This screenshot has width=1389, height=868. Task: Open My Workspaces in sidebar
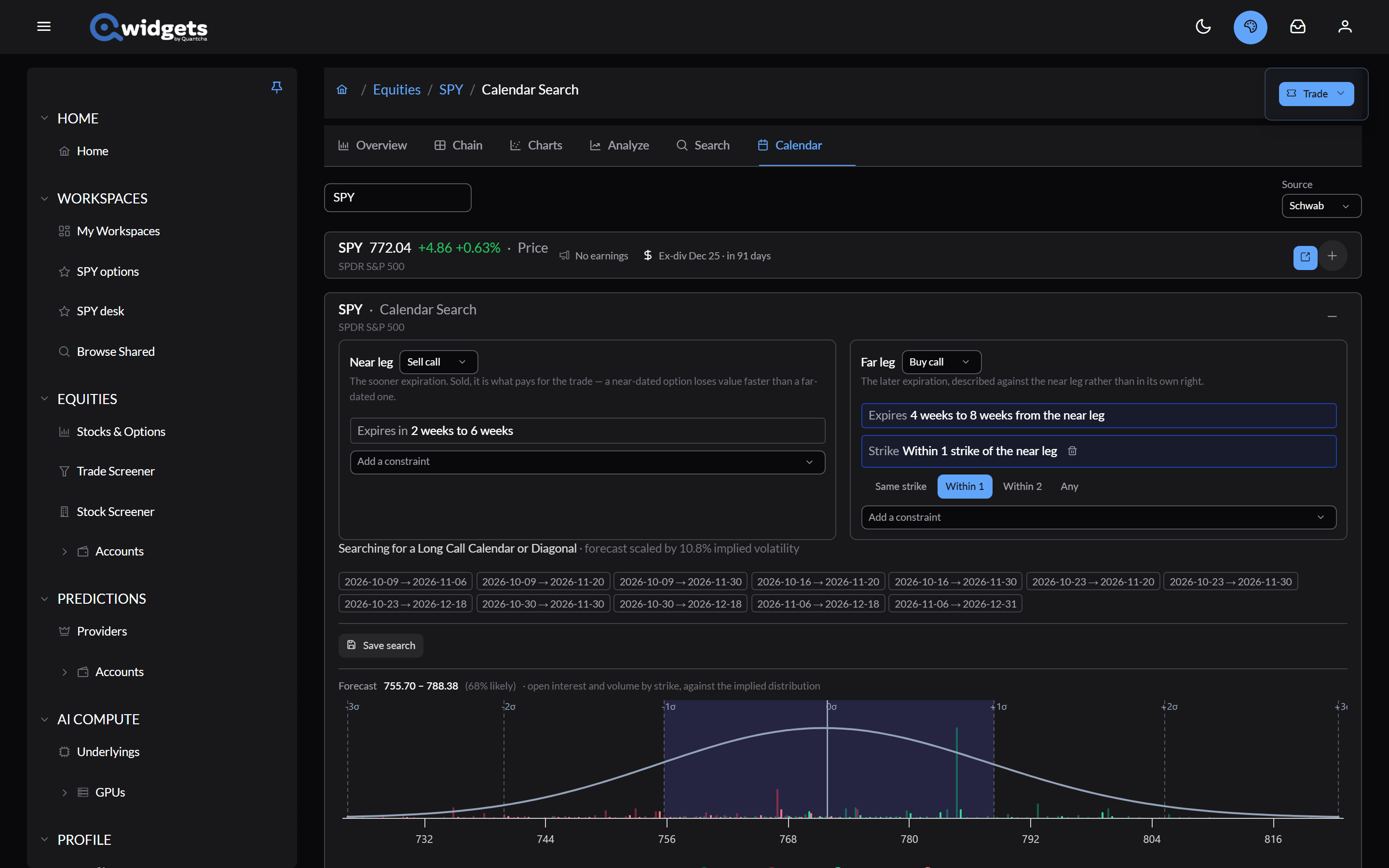[118, 231]
